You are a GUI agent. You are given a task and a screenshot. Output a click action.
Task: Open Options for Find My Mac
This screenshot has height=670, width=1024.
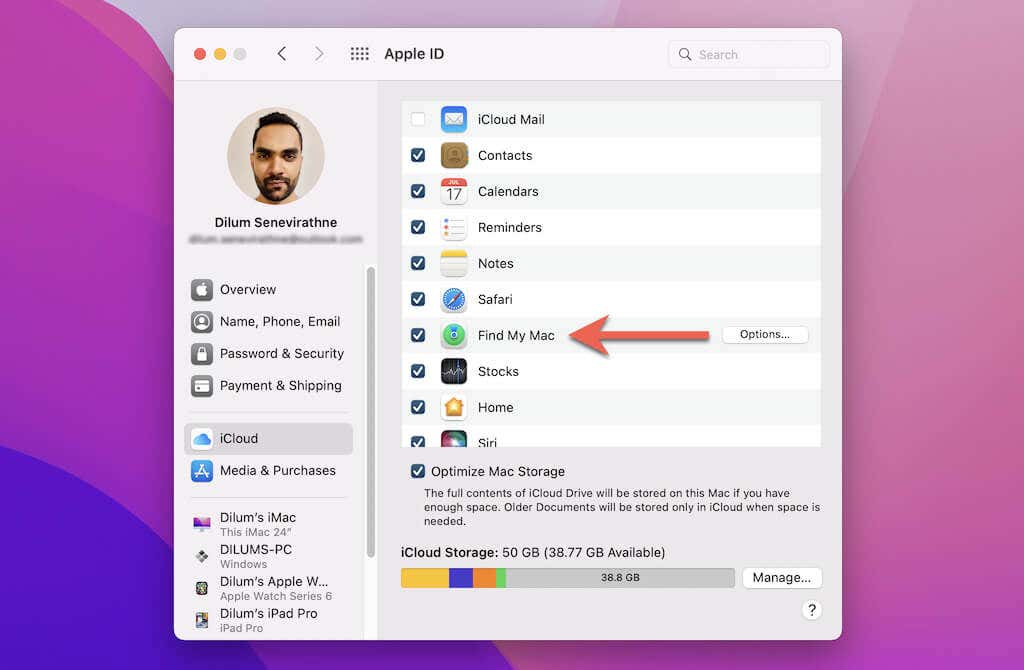(x=765, y=334)
